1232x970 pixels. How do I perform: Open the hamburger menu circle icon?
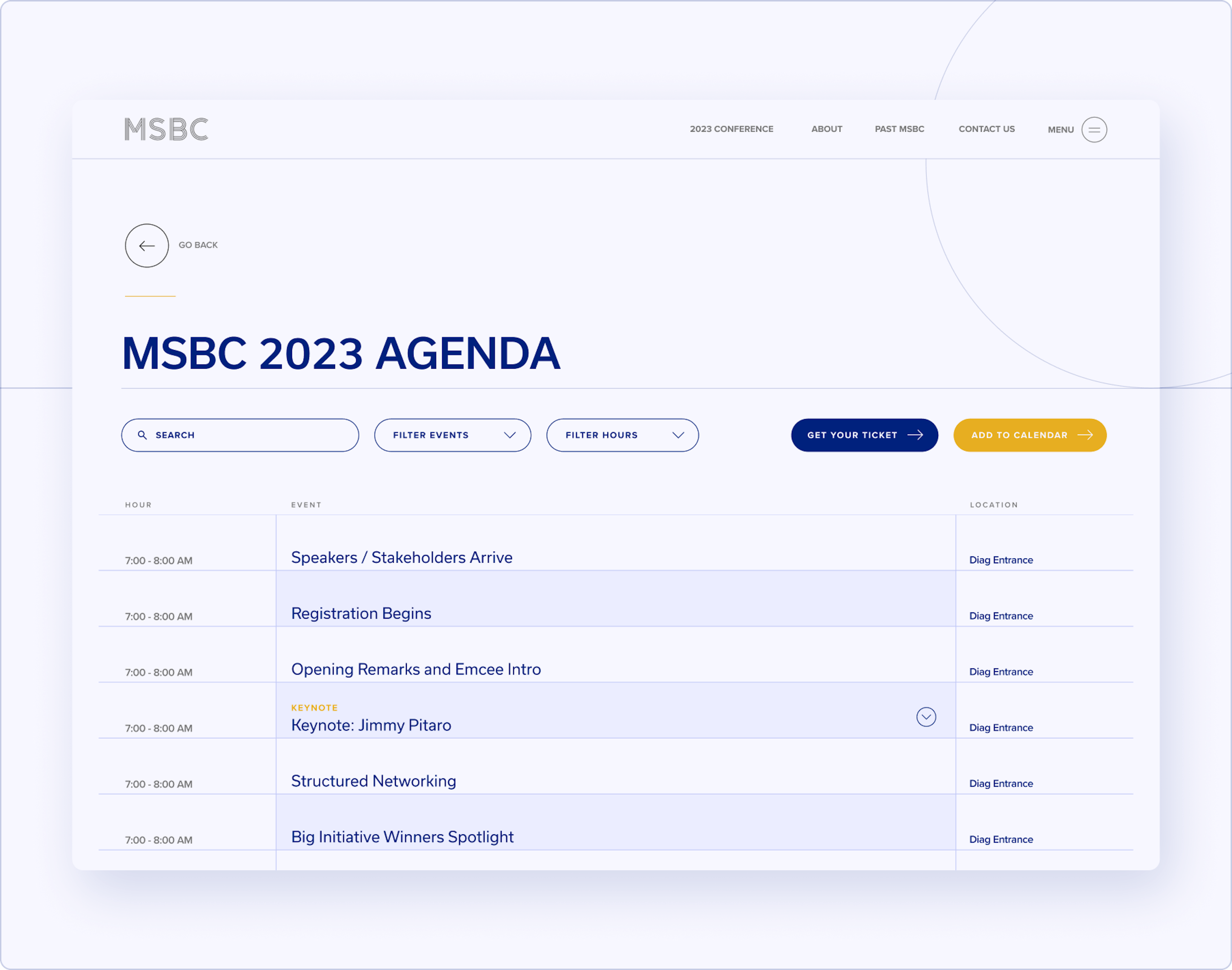(x=1094, y=130)
